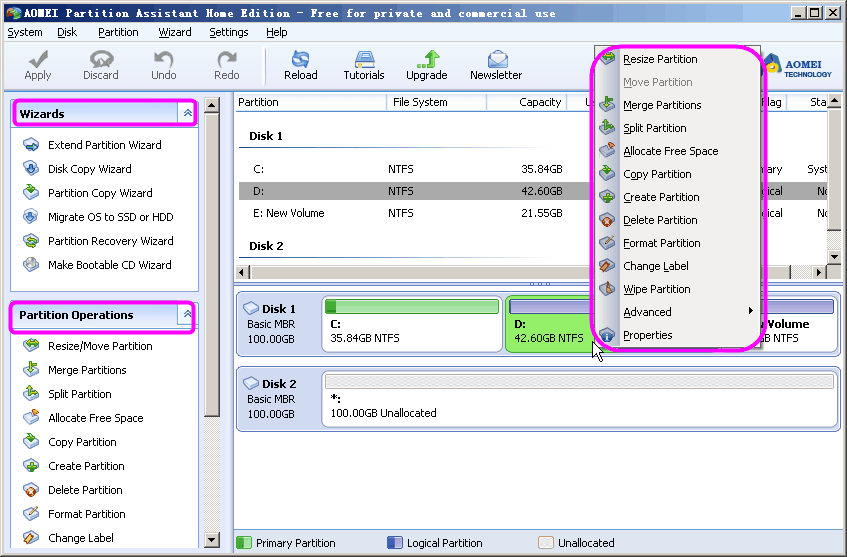Open the Newsletter toolbar icon
Viewport: 847px width, 557px height.
point(497,58)
